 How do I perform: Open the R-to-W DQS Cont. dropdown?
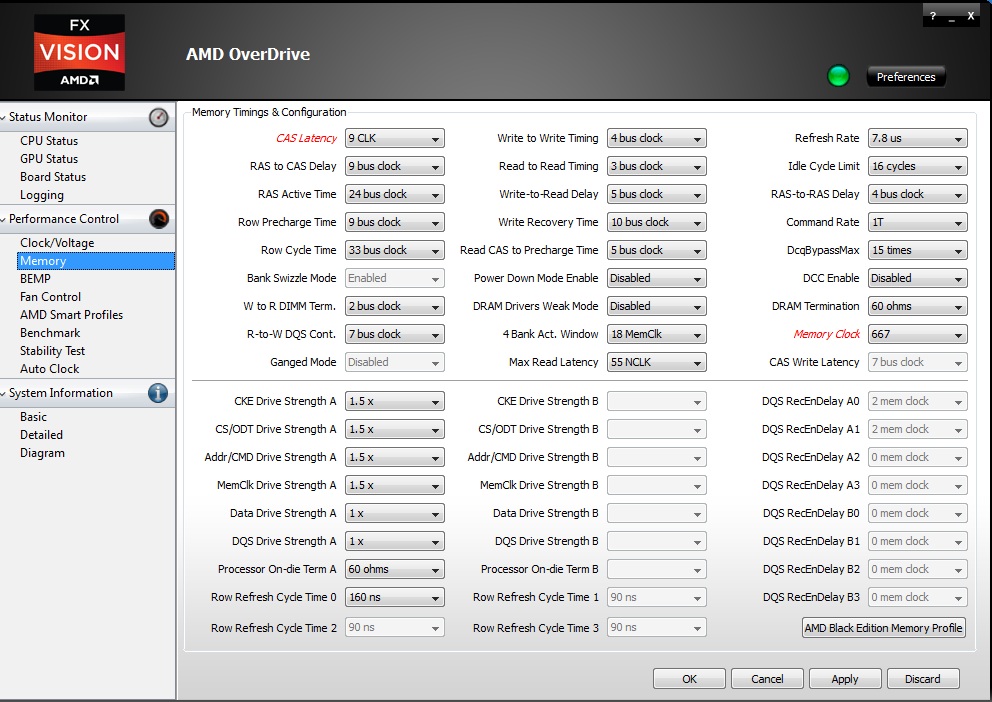[395, 334]
